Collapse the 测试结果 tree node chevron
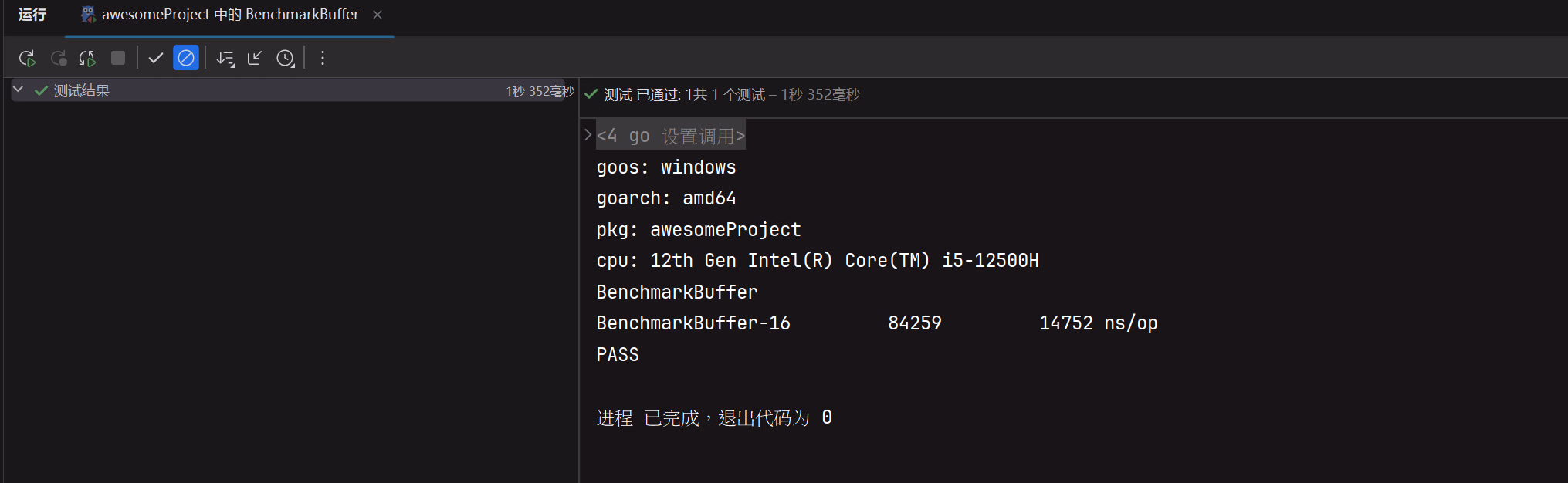1568x483 pixels. point(19,90)
